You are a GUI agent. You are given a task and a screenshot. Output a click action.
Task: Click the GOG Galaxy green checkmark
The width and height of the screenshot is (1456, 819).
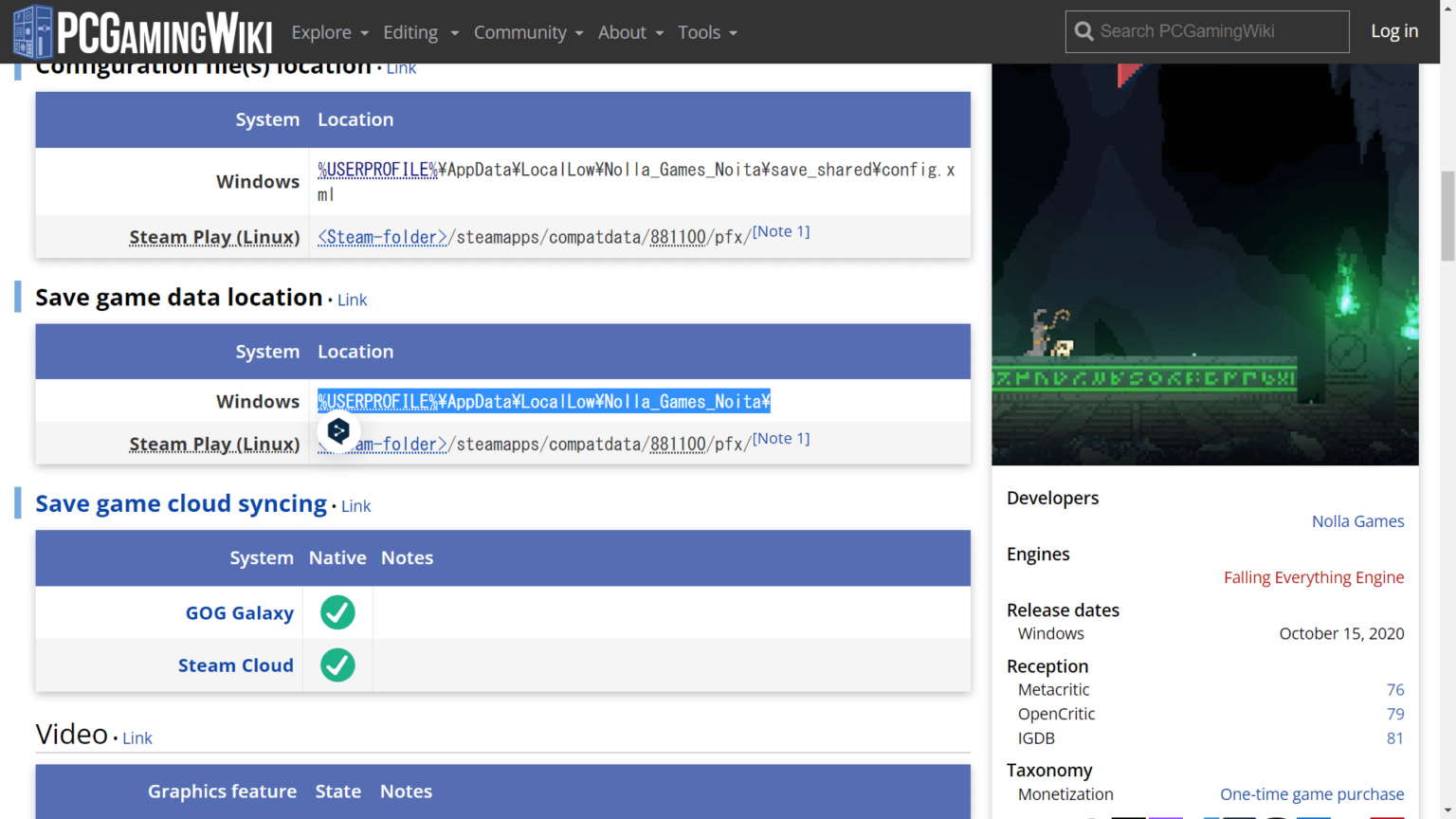click(x=337, y=613)
